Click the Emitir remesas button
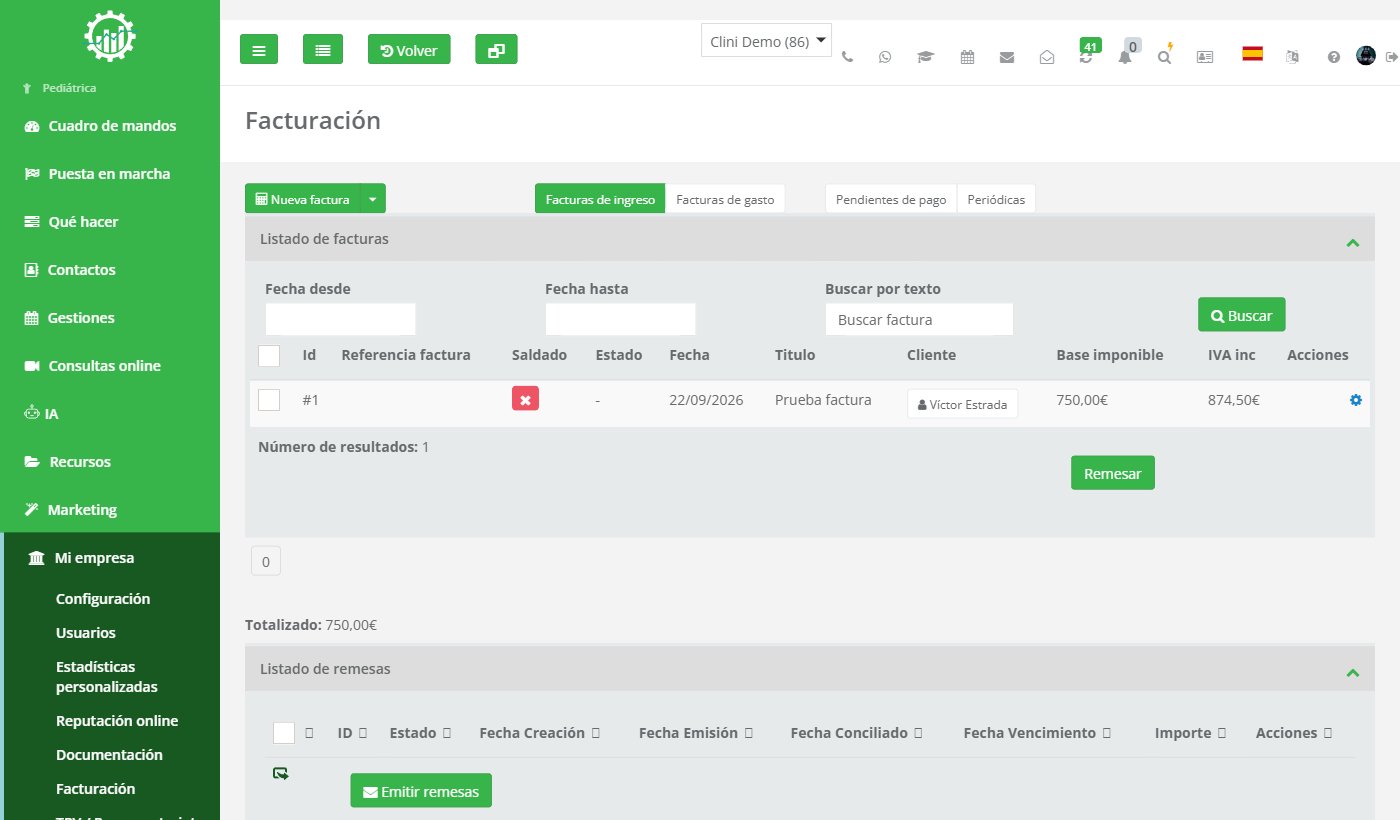The image size is (1400, 820). click(421, 791)
